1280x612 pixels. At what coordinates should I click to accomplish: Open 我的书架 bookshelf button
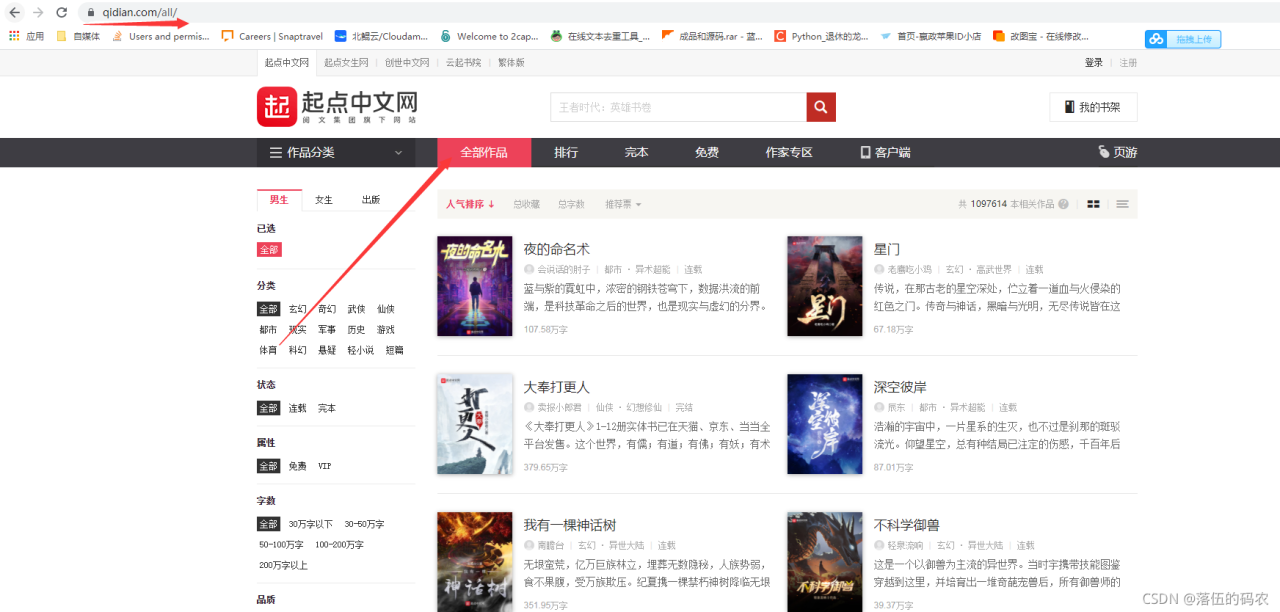tap(1093, 107)
